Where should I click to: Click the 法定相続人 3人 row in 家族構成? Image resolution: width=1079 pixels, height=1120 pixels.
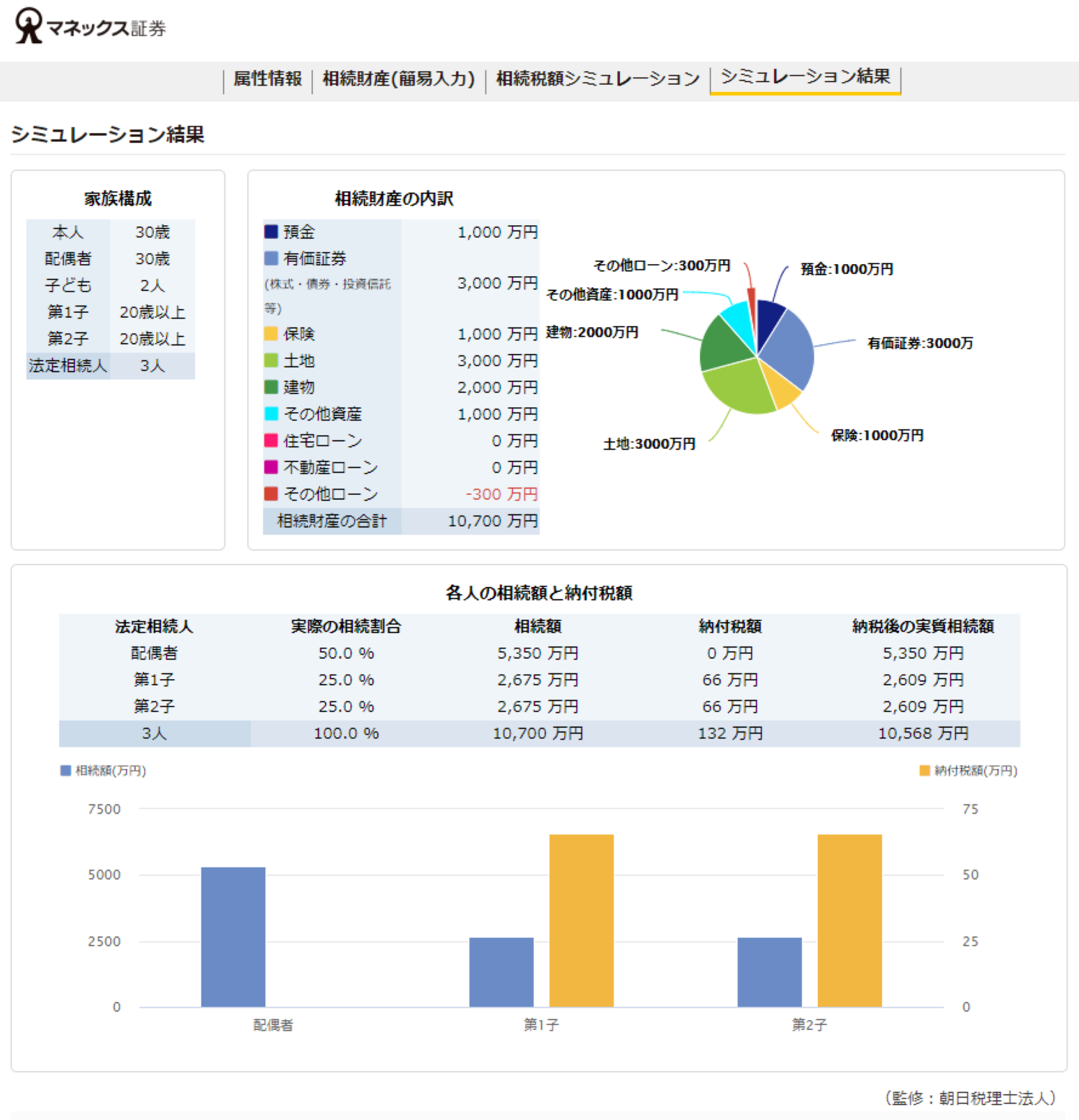click(x=111, y=365)
